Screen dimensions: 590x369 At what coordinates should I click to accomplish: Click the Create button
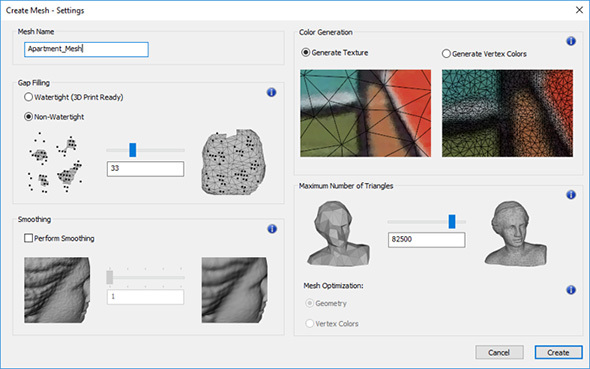[x=558, y=352]
